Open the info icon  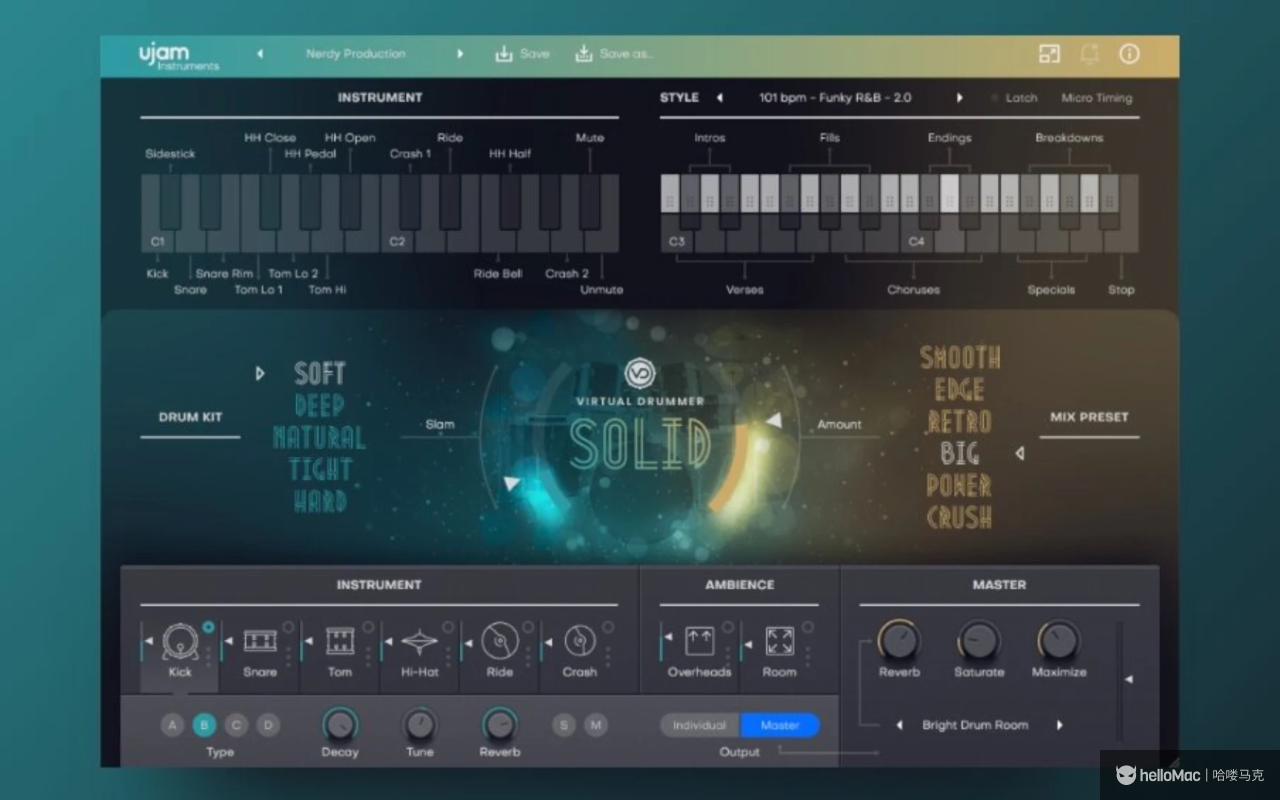(x=1129, y=54)
